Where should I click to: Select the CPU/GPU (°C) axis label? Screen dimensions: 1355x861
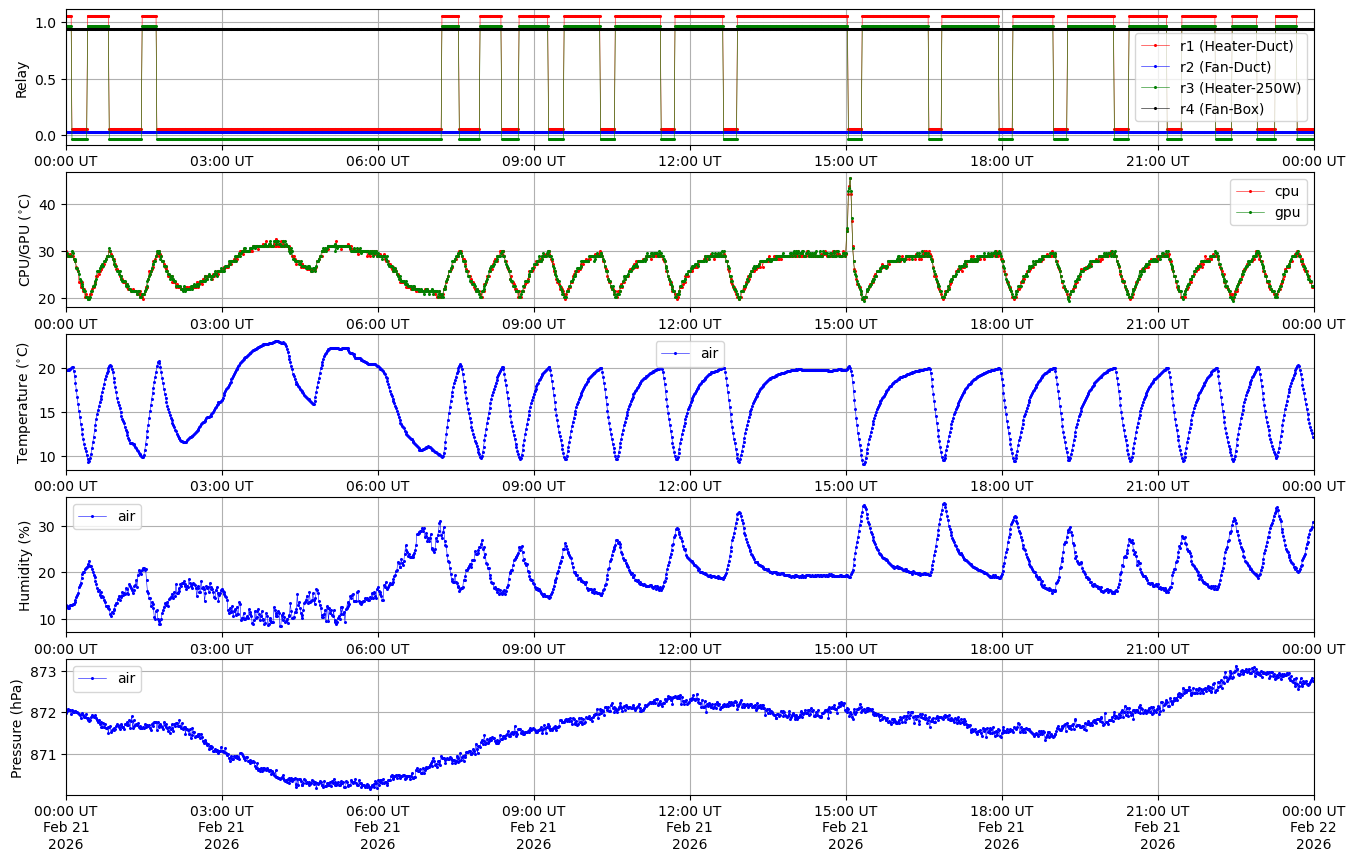24,240
